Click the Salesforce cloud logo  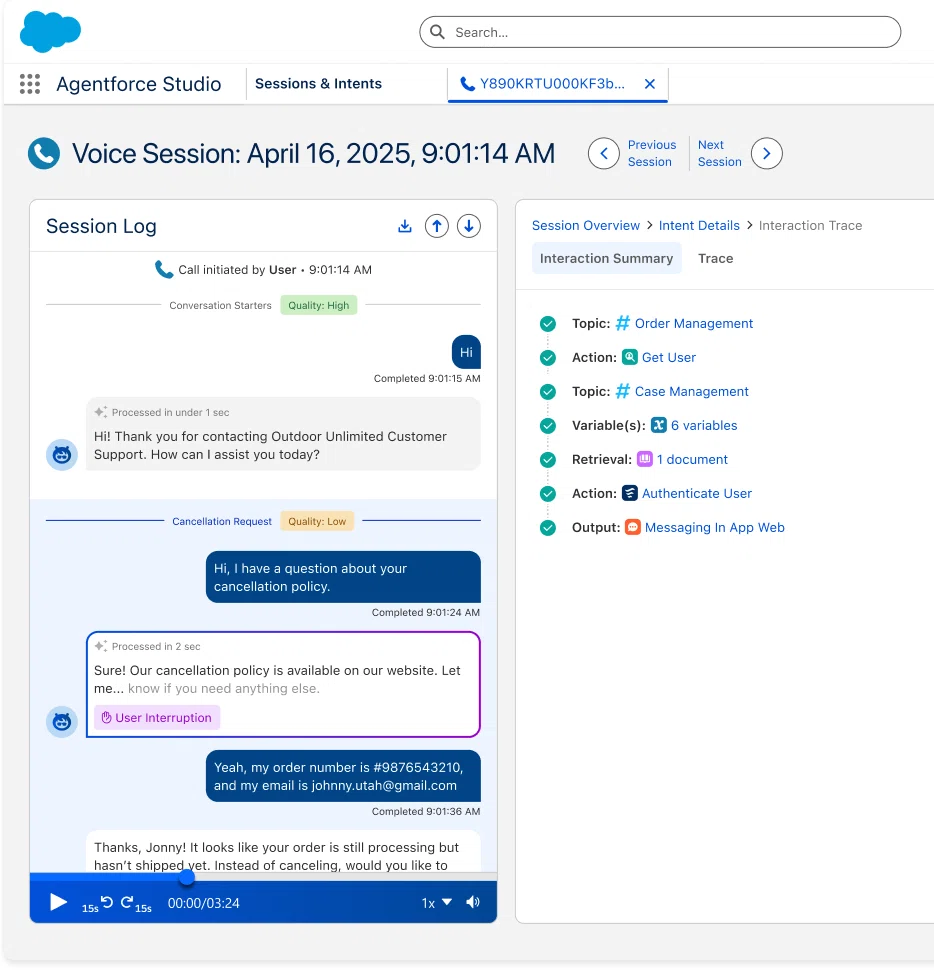50,31
